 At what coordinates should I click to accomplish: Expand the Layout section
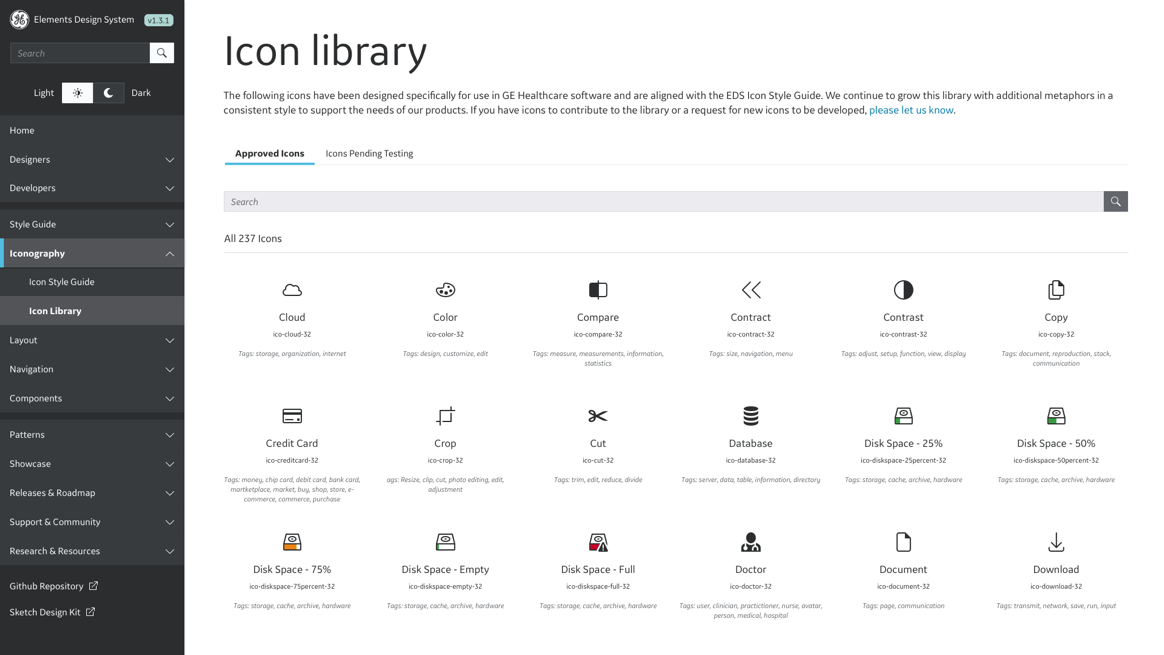92,340
